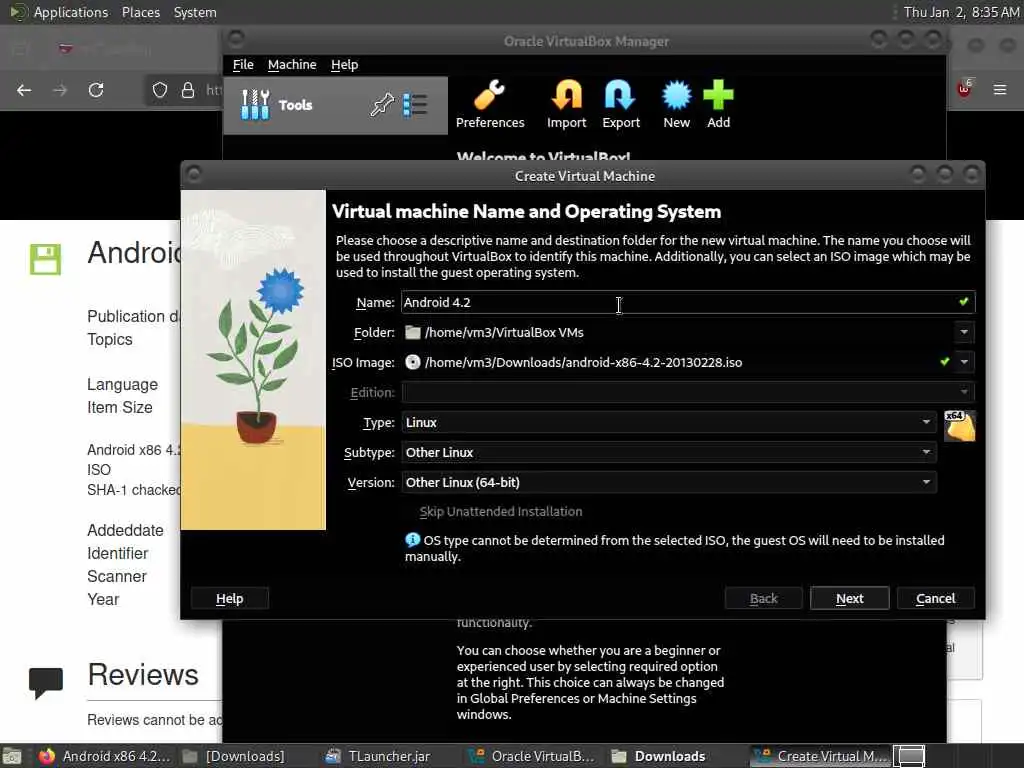The width and height of the screenshot is (1024, 768).
Task: Open the Tools list menu icon
Action: click(415, 104)
